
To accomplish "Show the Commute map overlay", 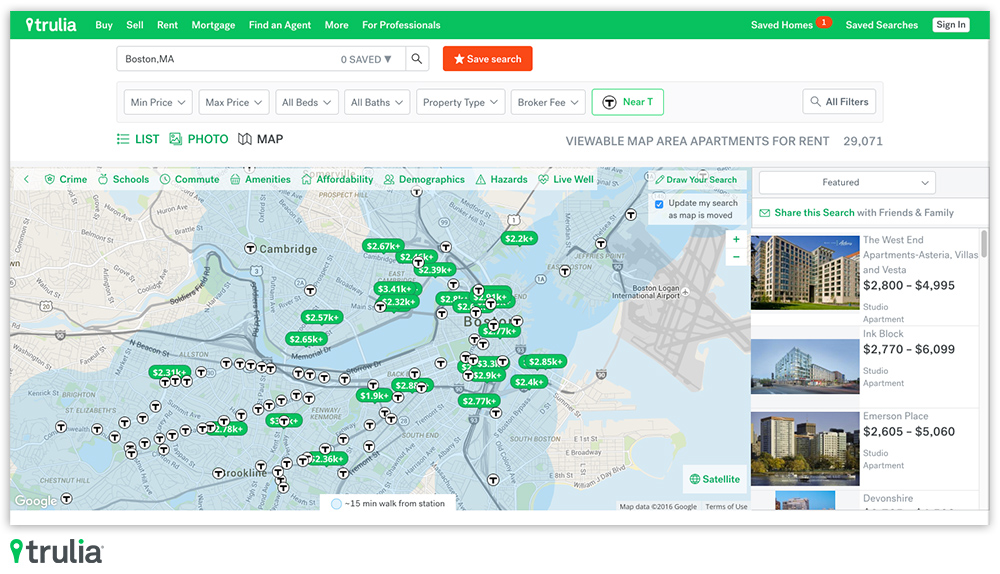I will (189, 180).
